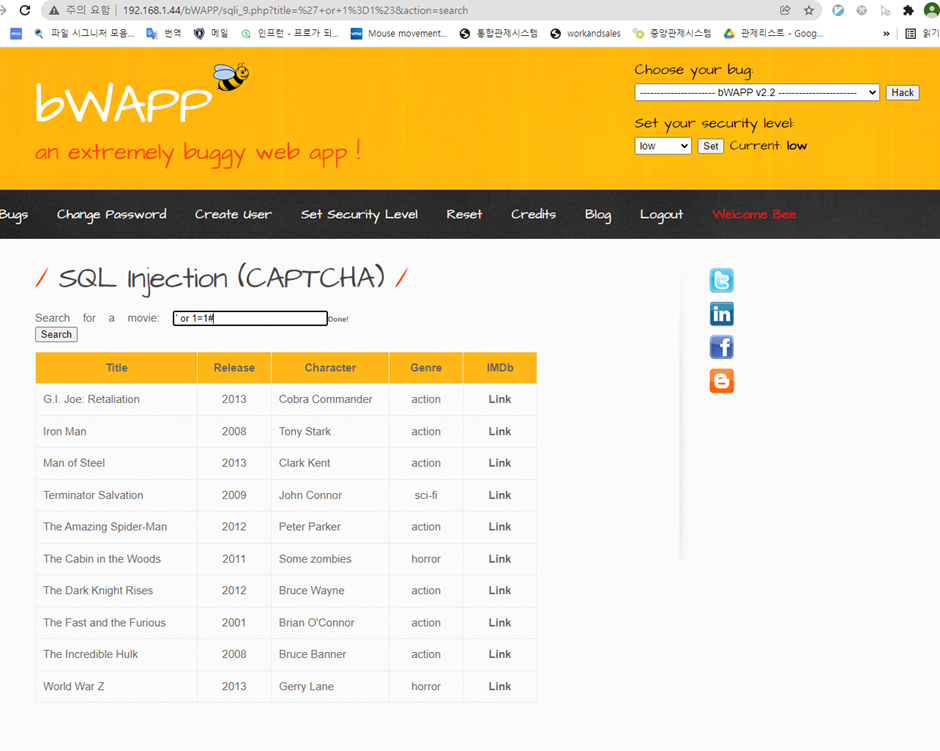
Task: Click the gray globe extension icon
Action: point(861,10)
